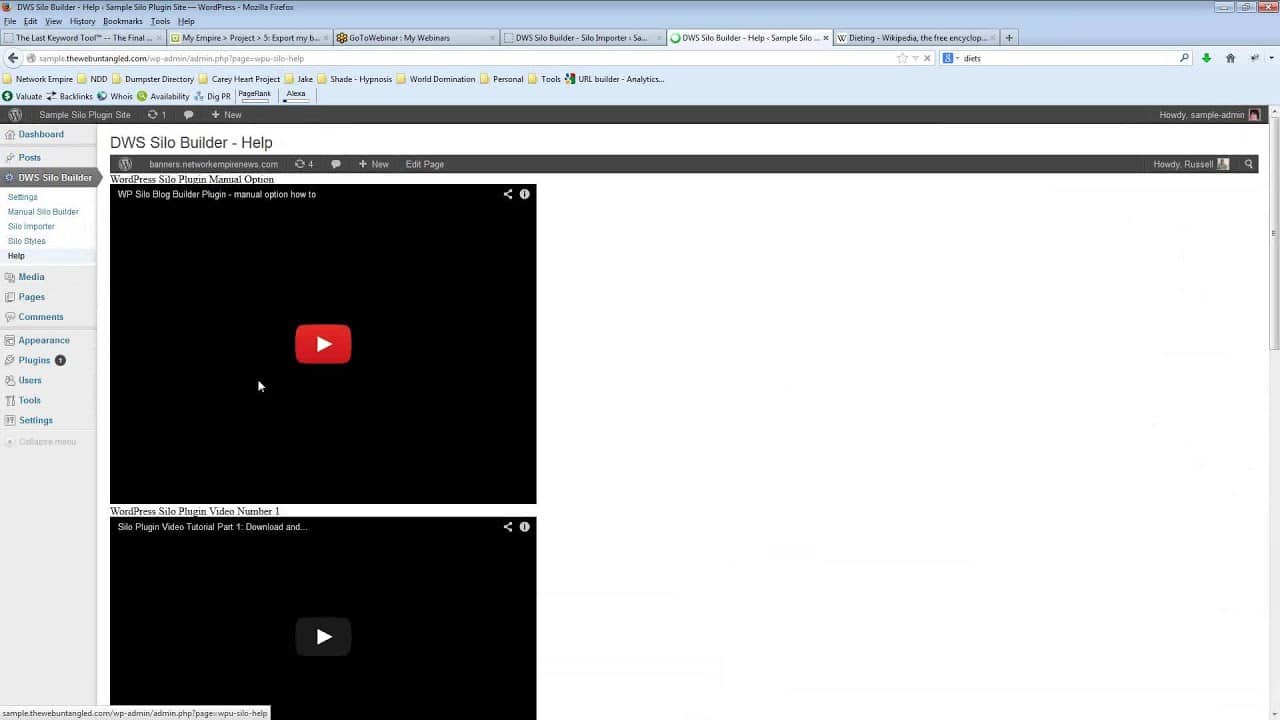
Task: Open comments bubble in the top admin bar
Action: [x=188, y=115]
